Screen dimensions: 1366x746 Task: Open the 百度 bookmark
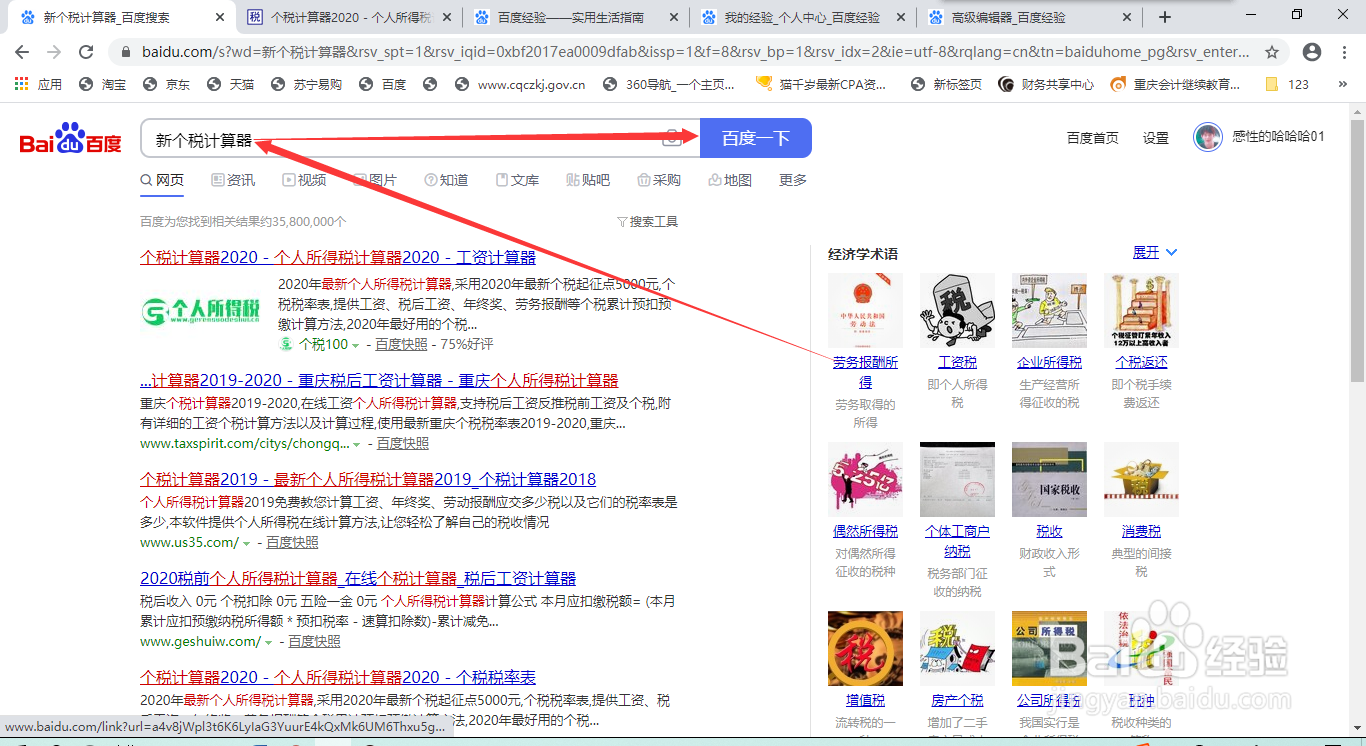382,84
